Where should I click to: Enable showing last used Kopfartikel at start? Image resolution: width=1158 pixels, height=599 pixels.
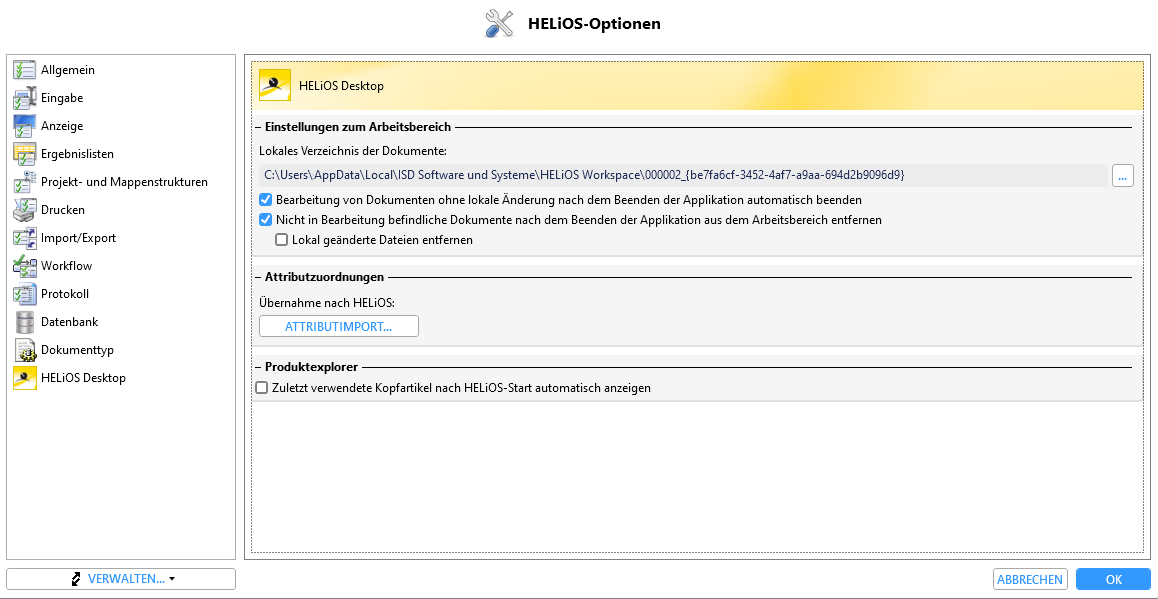(261, 388)
